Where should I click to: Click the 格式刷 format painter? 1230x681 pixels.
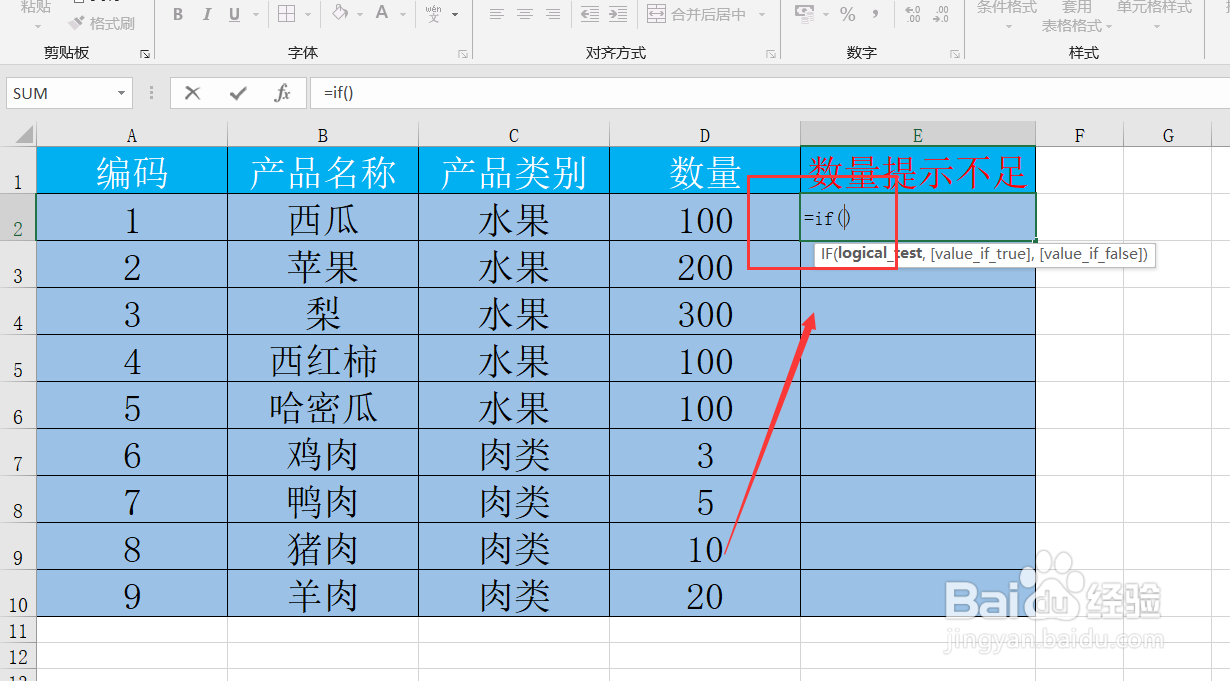102,23
